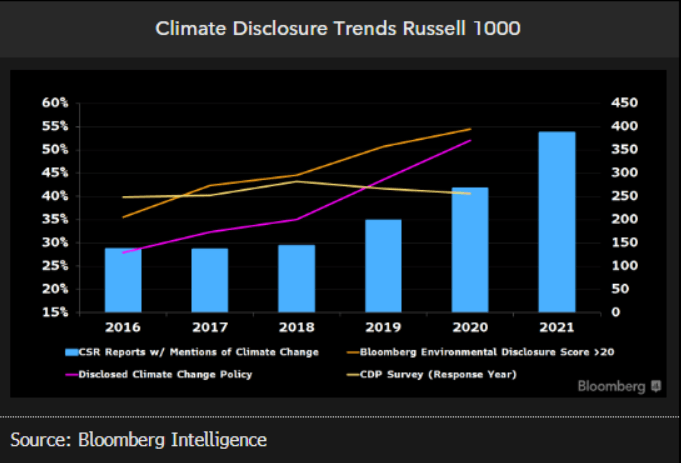Viewport: 681px width, 463px height.
Task: Click the 35% left axis label
Action: (55, 219)
